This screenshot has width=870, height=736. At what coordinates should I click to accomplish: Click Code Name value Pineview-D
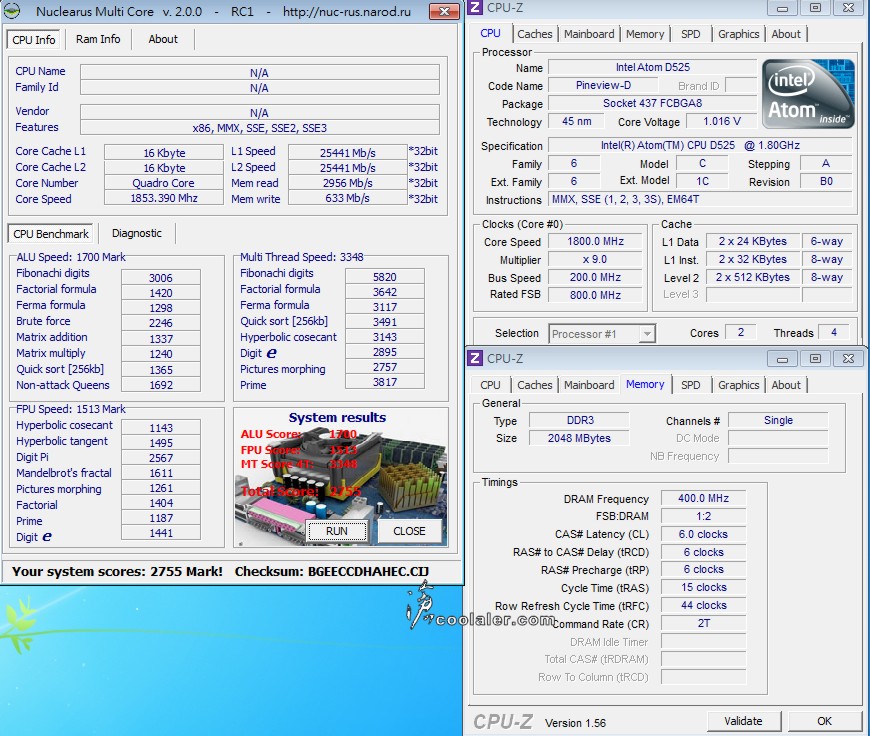[603, 85]
